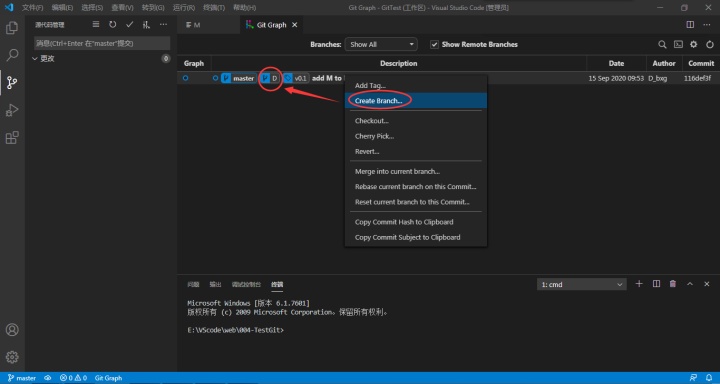Click the publish cloud icon in status bar
Screen dimensions: 720x384
click(x=48, y=378)
